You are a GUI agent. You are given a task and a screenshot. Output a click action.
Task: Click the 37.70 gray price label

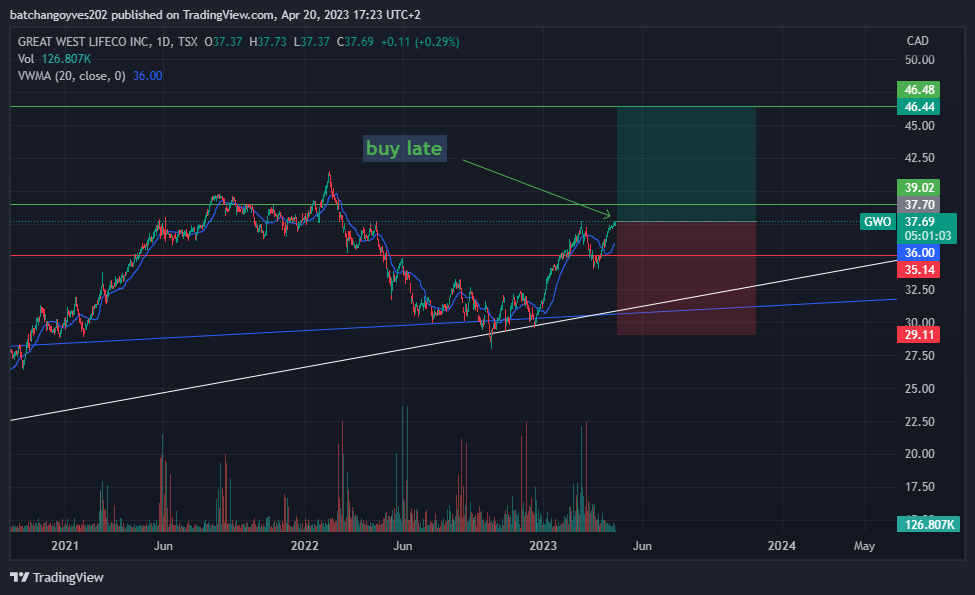click(x=919, y=205)
